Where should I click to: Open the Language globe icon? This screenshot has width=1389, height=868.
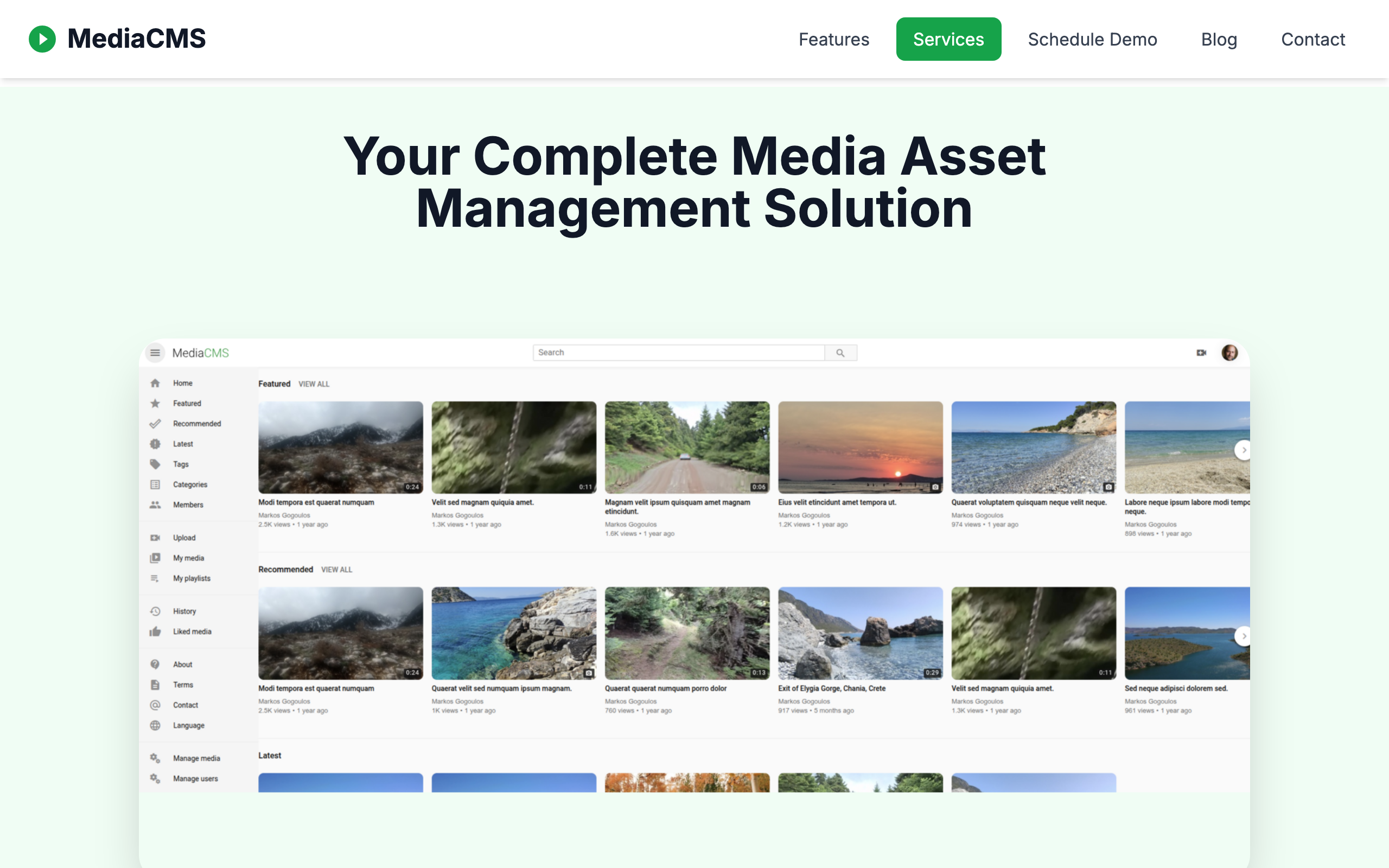point(155,725)
